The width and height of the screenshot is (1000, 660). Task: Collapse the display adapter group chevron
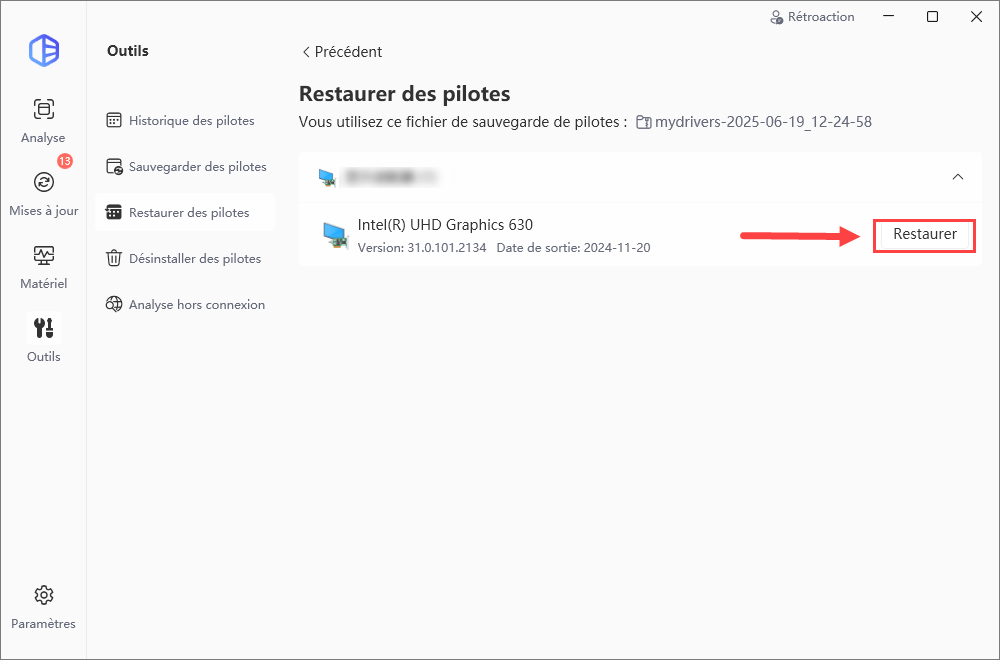click(x=957, y=177)
